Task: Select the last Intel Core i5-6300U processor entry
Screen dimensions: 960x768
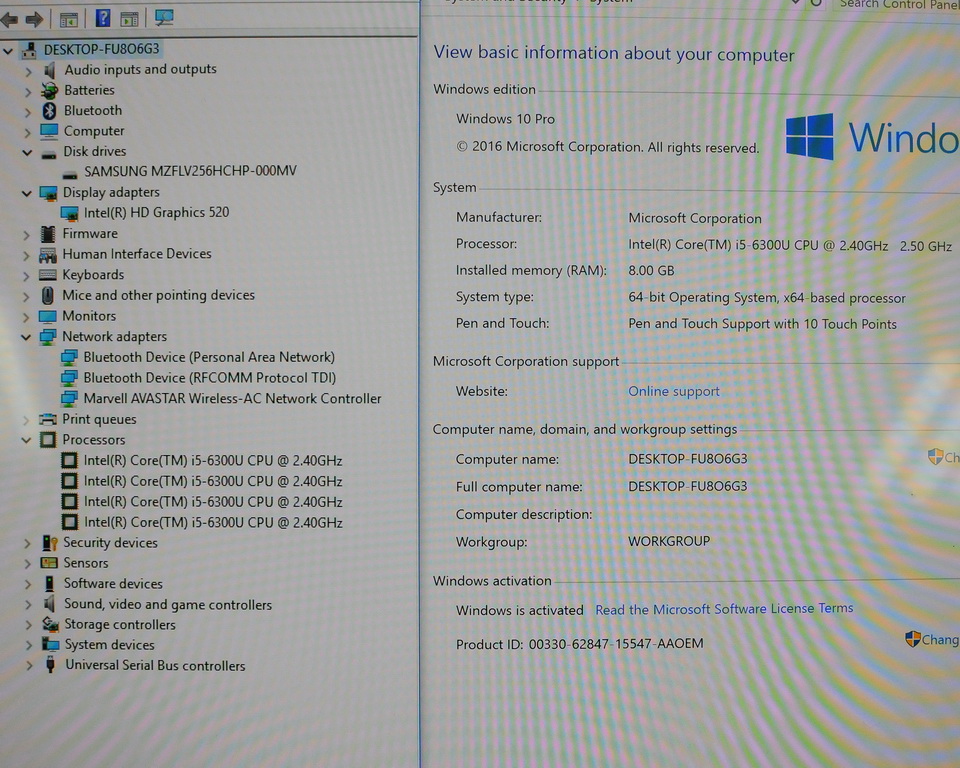Action: point(213,522)
